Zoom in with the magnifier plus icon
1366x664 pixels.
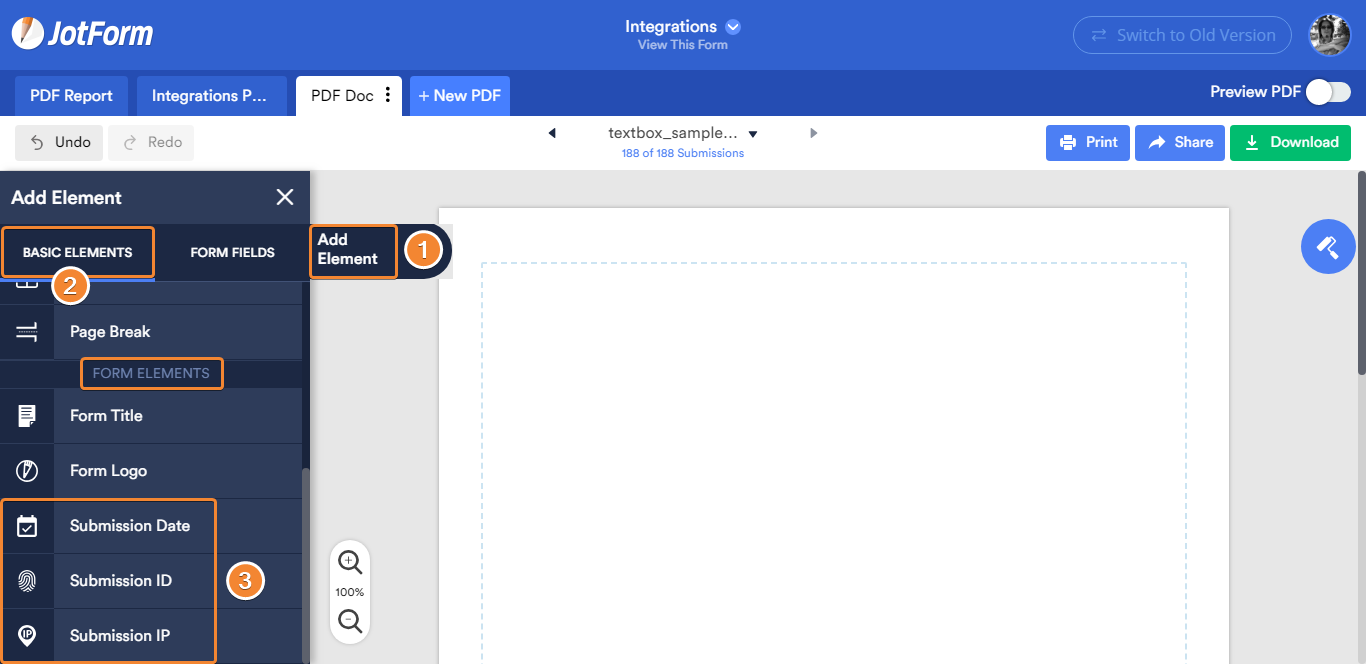tap(350, 563)
